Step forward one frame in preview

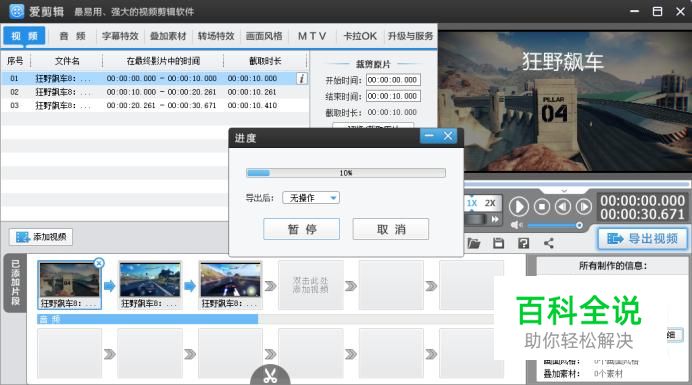[583, 206]
